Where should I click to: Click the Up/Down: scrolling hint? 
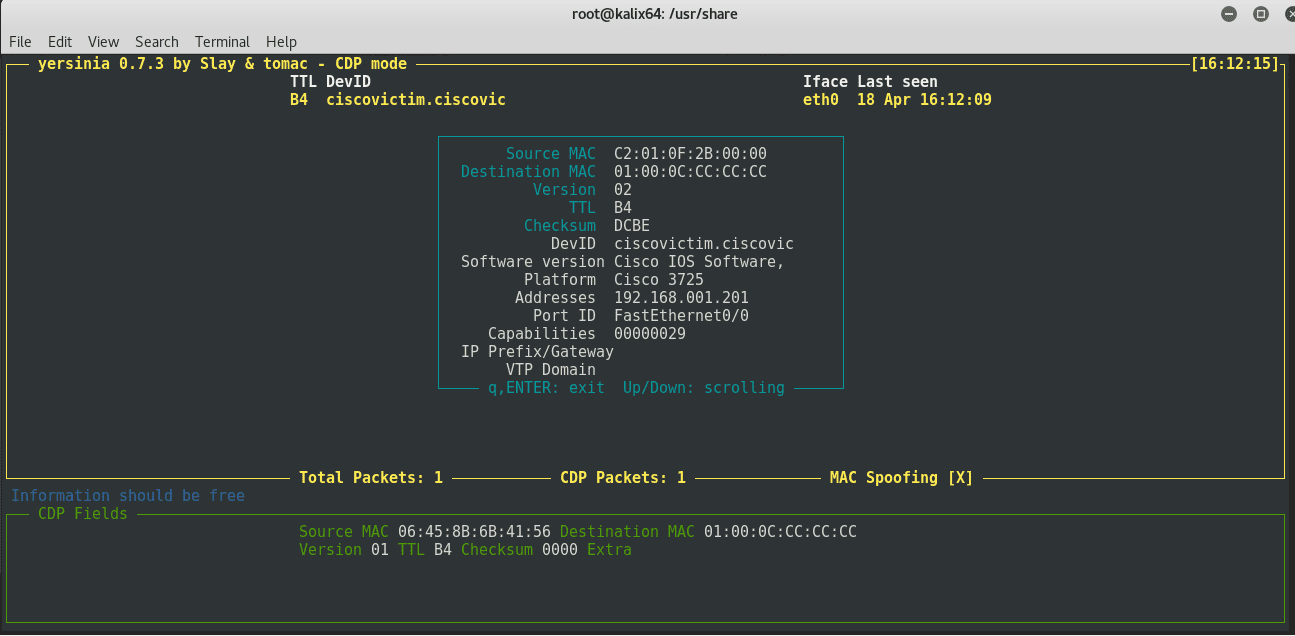pyautogui.click(x=704, y=388)
